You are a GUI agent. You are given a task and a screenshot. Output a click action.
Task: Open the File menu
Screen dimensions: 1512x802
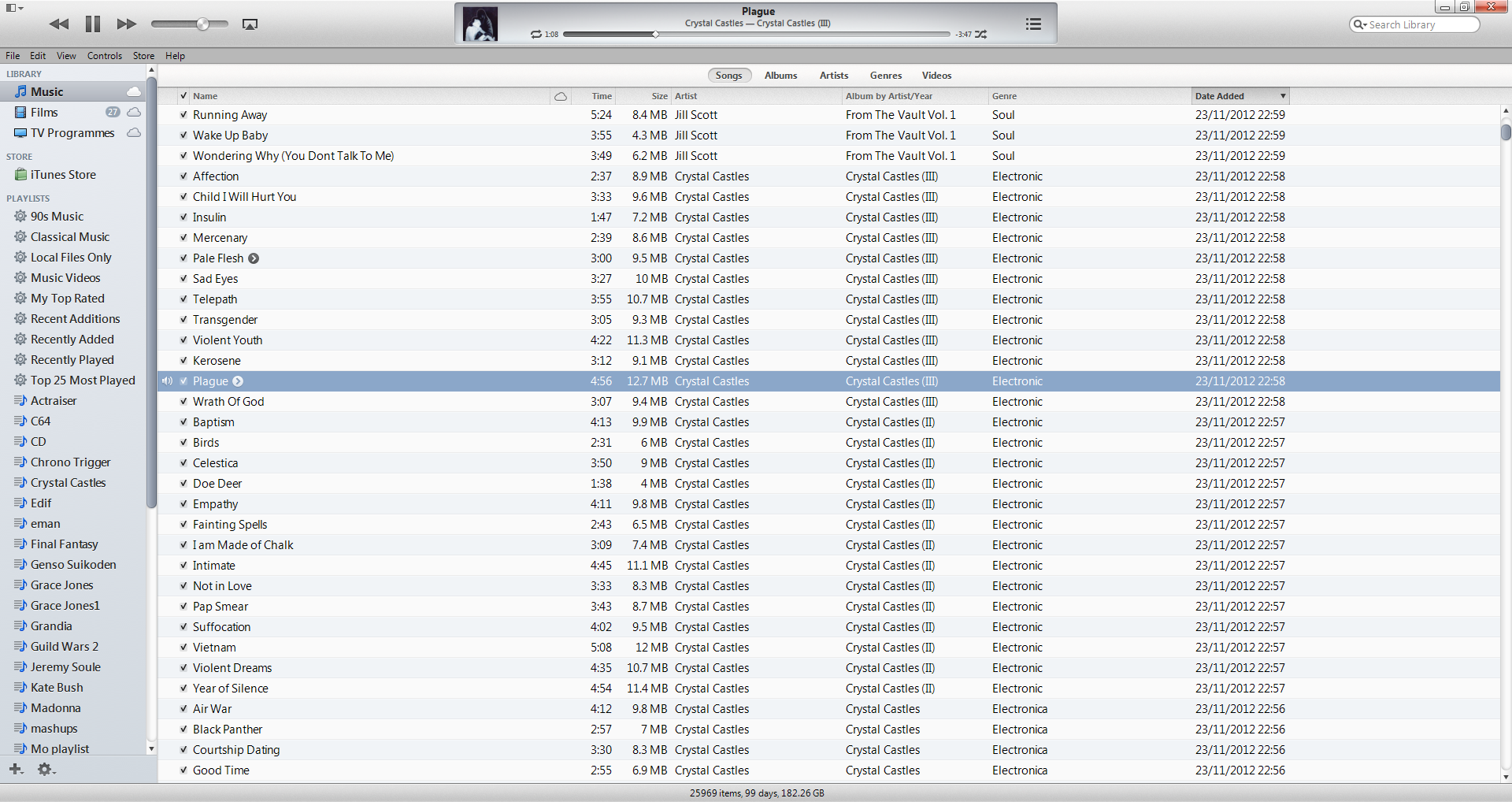point(13,56)
